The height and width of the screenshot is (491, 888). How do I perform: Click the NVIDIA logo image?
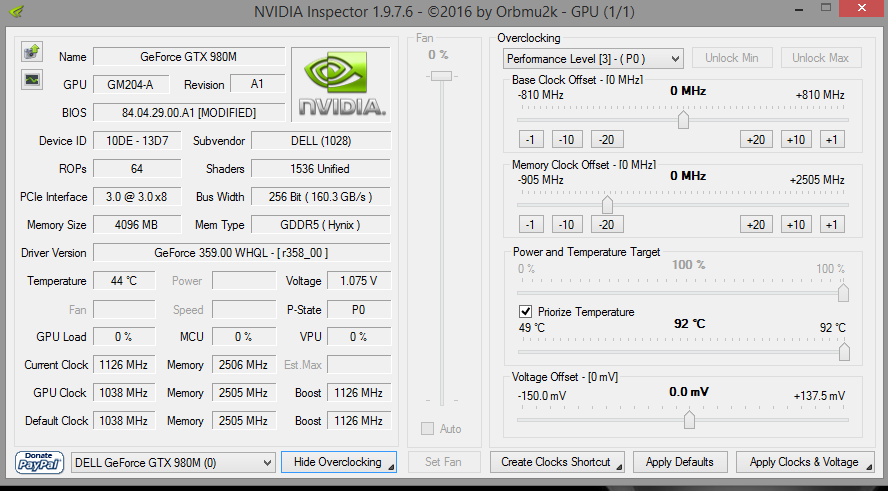pyautogui.click(x=341, y=84)
